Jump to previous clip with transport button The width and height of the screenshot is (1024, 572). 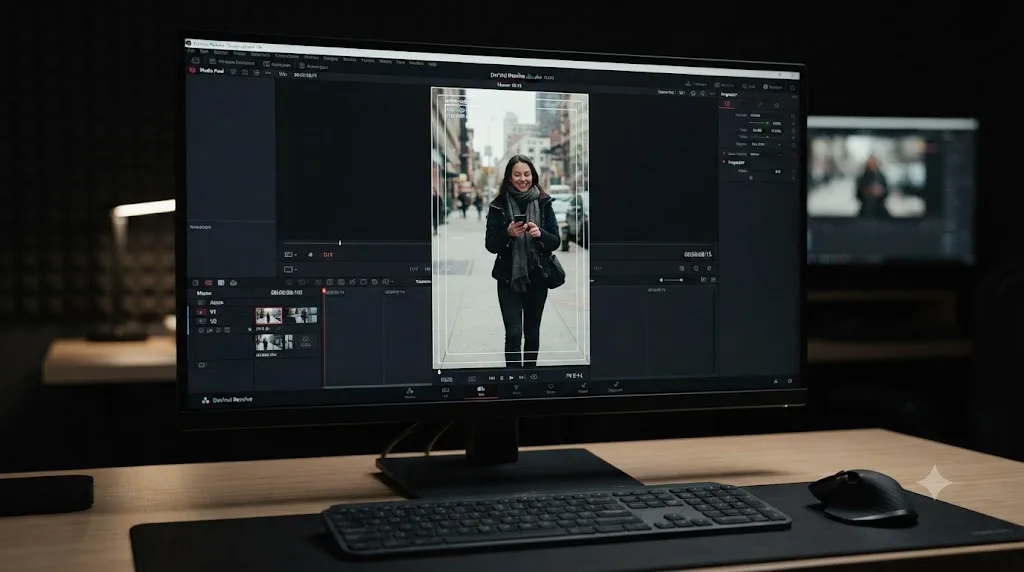pos(492,377)
